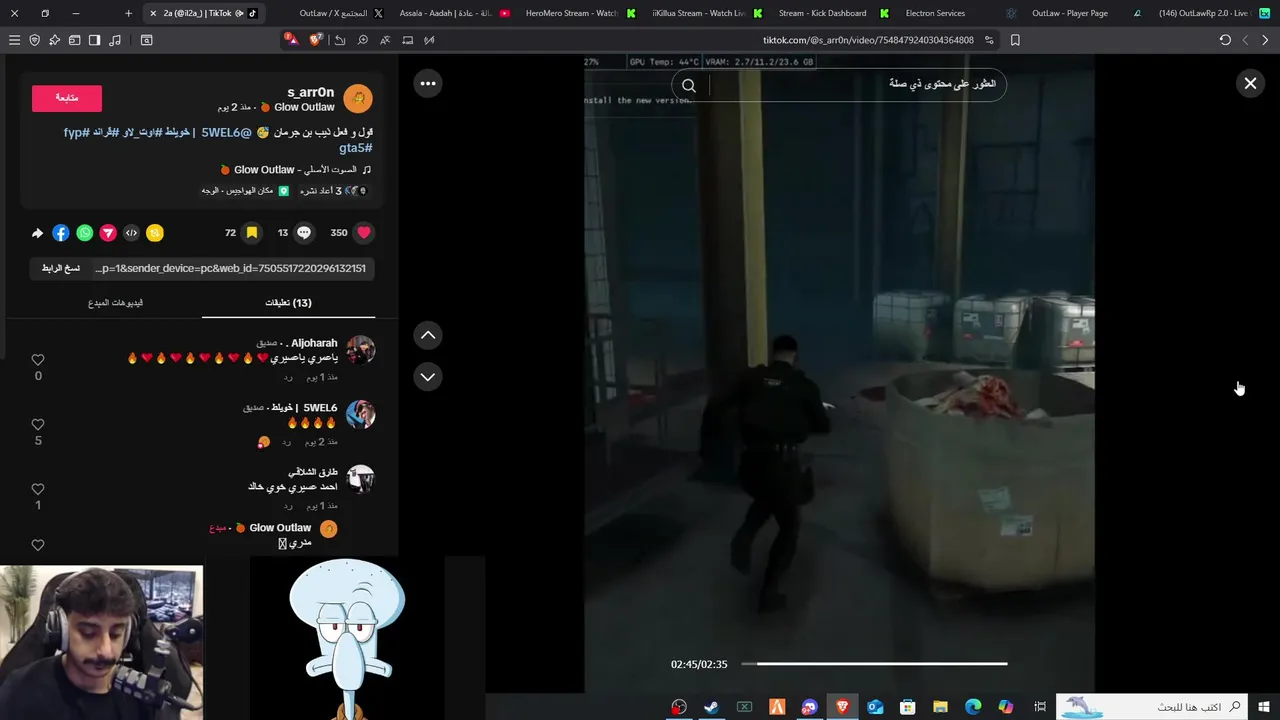Like the video with heart icon

(x=364, y=233)
